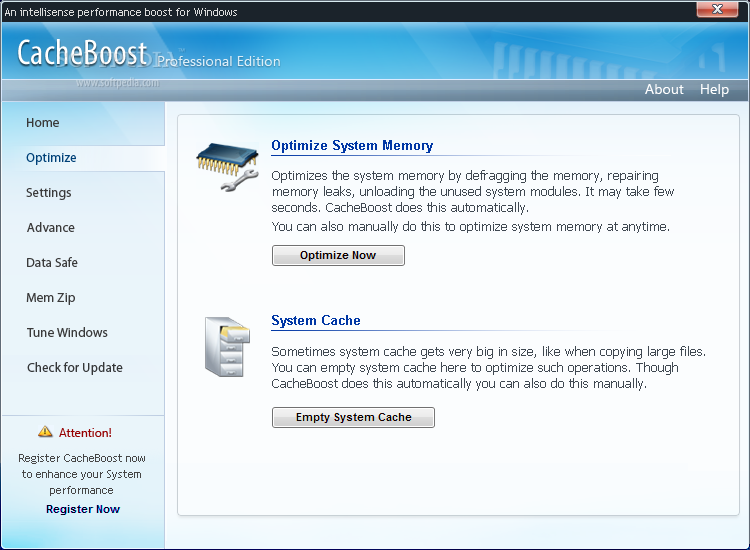Click the Empty System Cache button

(x=353, y=417)
